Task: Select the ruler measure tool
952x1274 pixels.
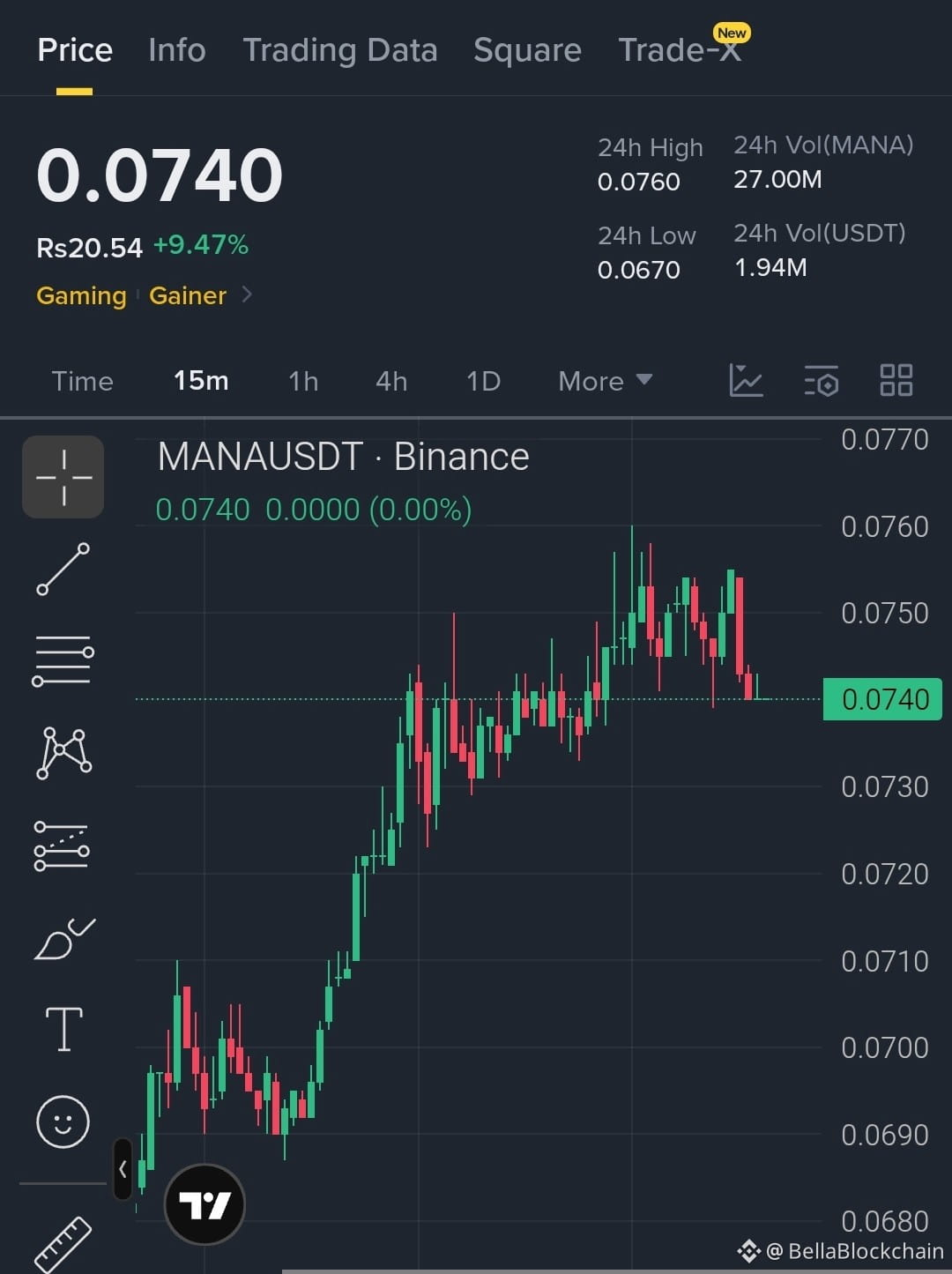Action: tap(63, 1245)
